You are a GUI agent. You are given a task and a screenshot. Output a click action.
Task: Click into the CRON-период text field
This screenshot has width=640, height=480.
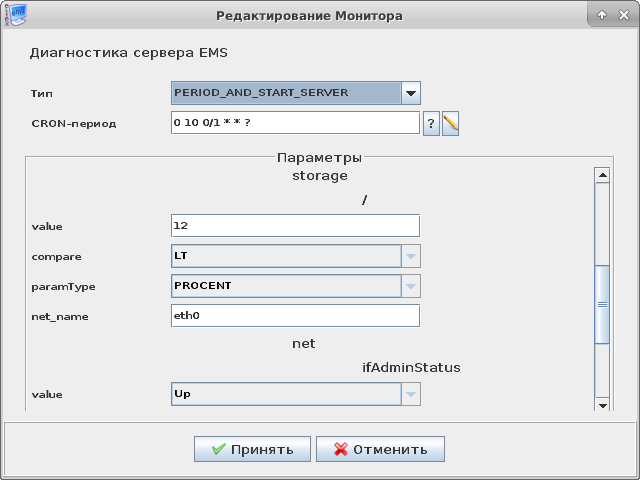pos(295,123)
